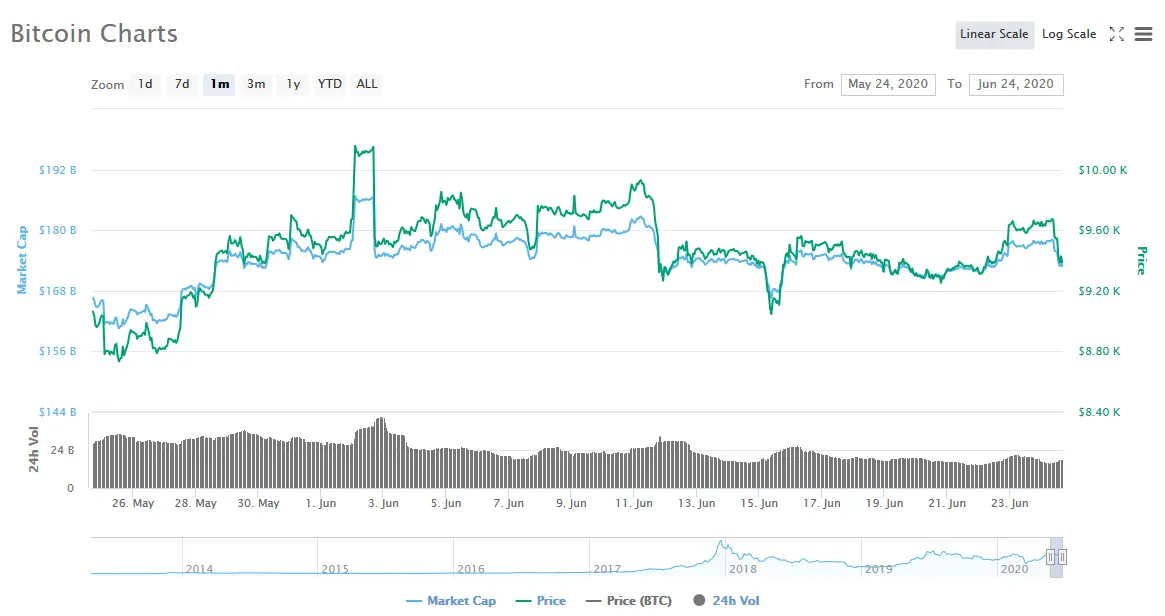Screen dimensions: 1165x616
Task: Set zoom to 1d
Action: [x=145, y=84]
